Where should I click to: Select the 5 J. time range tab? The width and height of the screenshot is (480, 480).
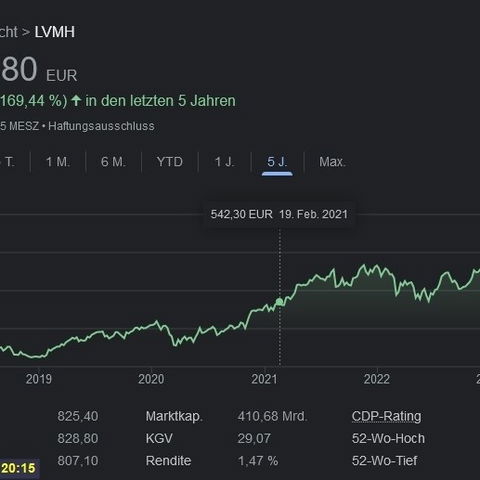[x=277, y=162]
